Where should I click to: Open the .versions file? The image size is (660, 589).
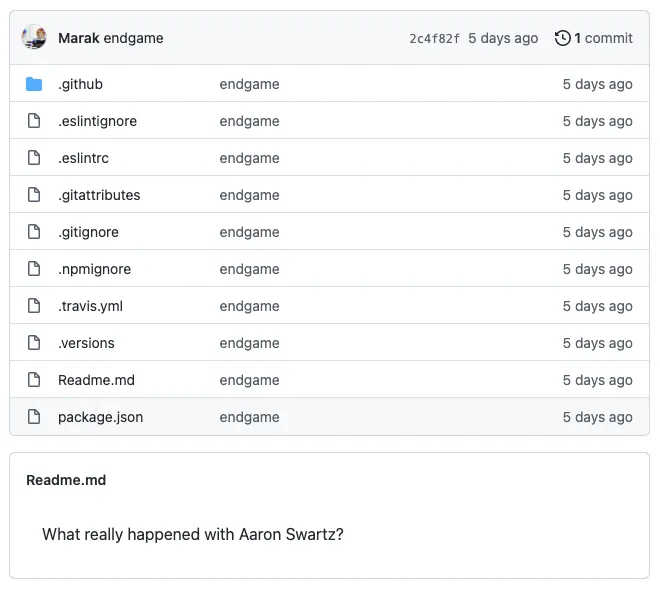click(x=86, y=343)
